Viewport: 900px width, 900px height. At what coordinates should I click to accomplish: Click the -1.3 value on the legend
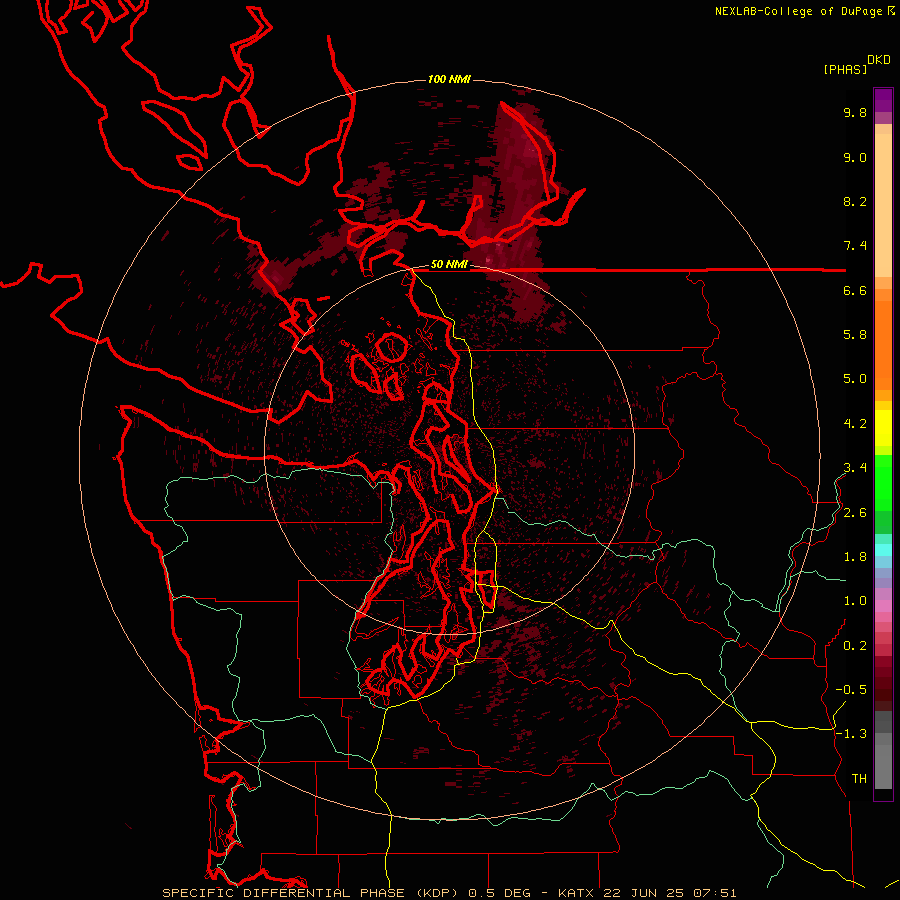[851, 734]
